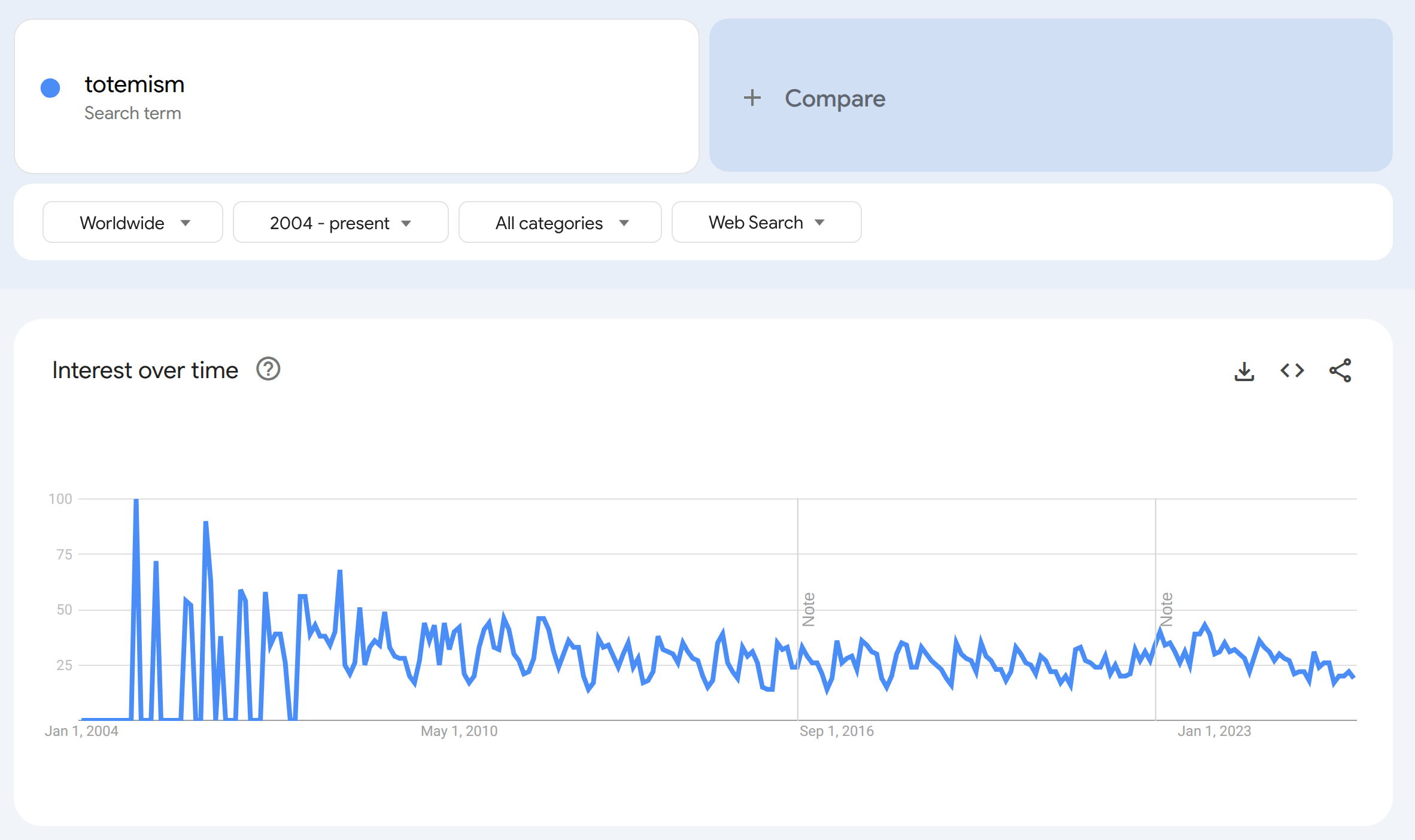1415x840 pixels.
Task: Click the tallest peak on the chart
Action: [x=136, y=501]
